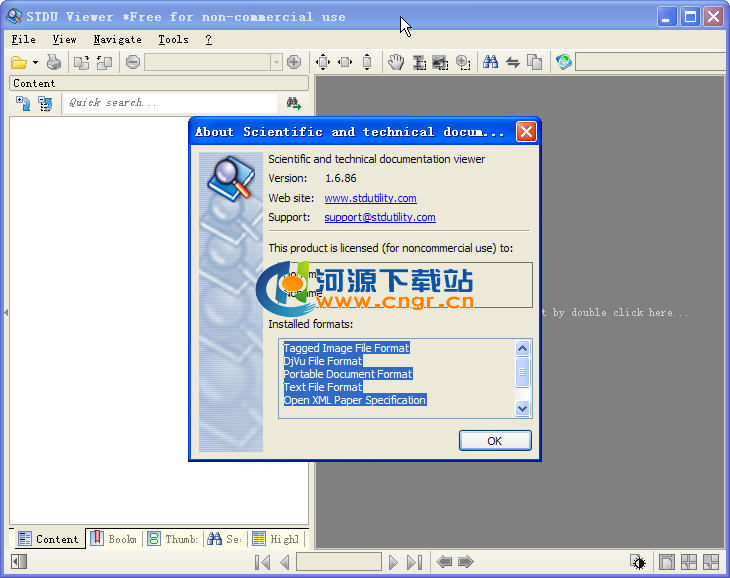This screenshot has width=730, height=578.
Task: Select the text selection tool
Action: click(419, 62)
